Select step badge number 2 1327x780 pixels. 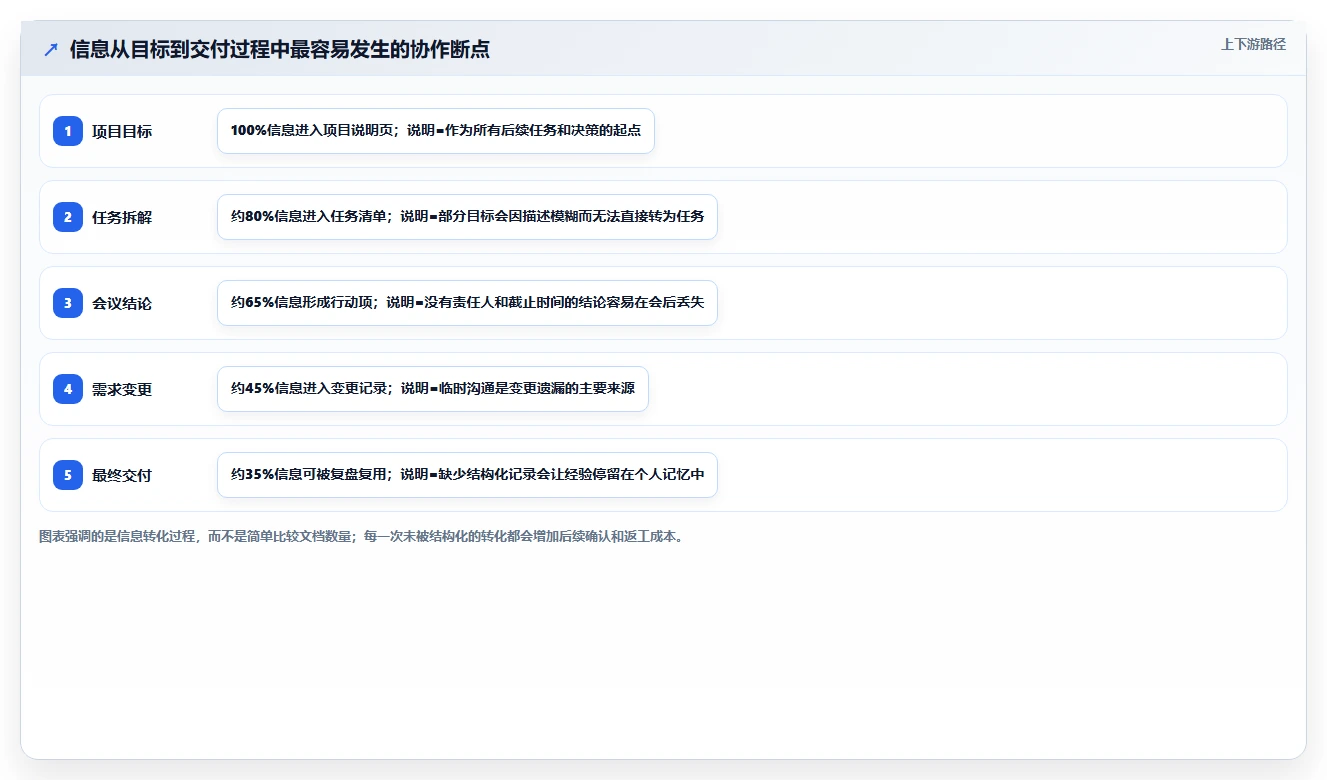pyautogui.click(x=68, y=217)
